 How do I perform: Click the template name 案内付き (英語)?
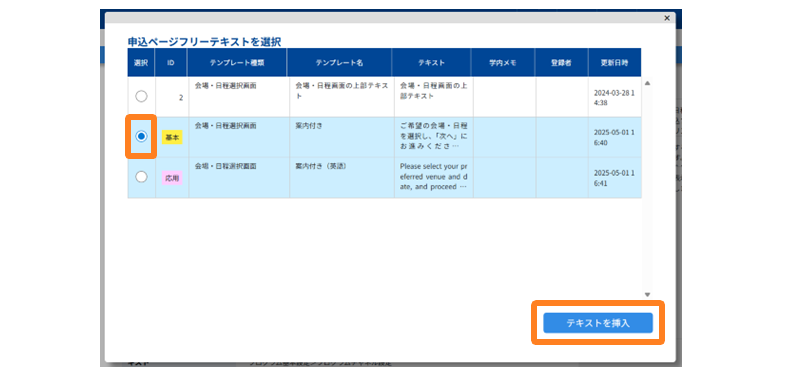coord(321,166)
